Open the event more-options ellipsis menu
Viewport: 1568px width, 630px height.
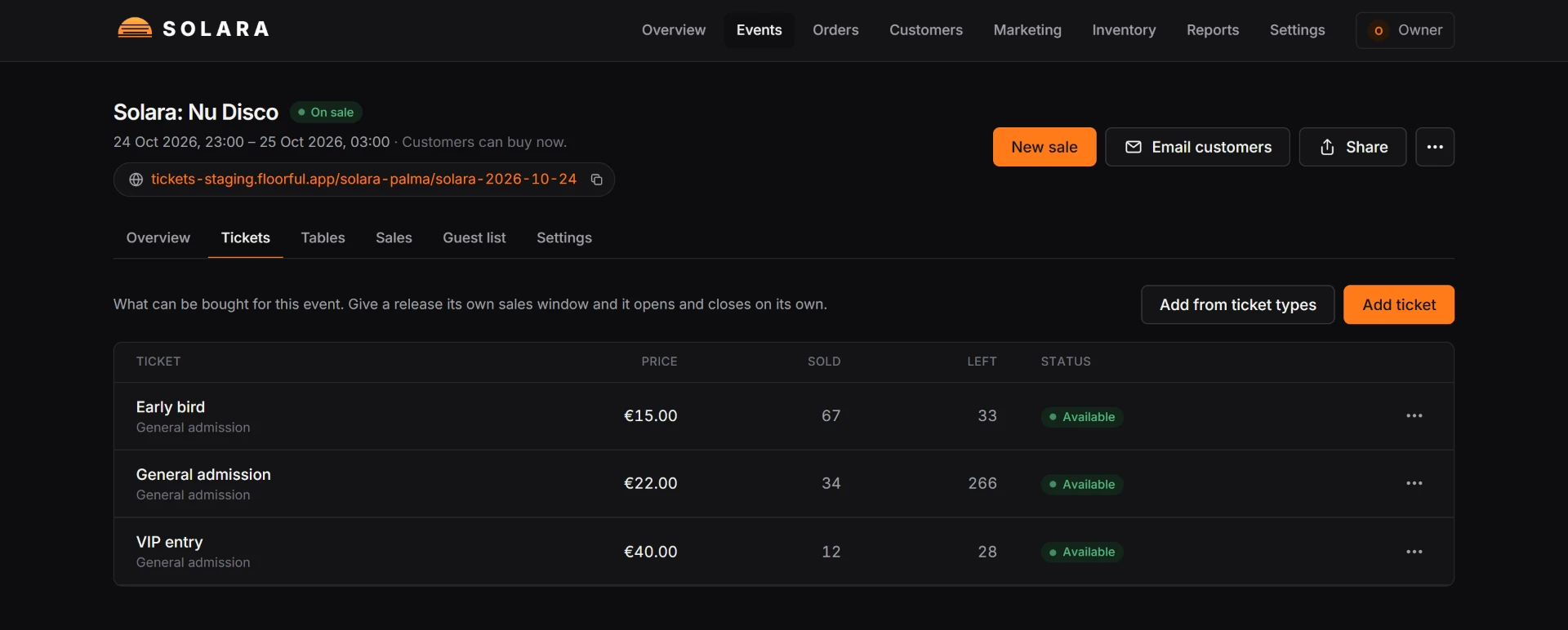pyautogui.click(x=1435, y=147)
